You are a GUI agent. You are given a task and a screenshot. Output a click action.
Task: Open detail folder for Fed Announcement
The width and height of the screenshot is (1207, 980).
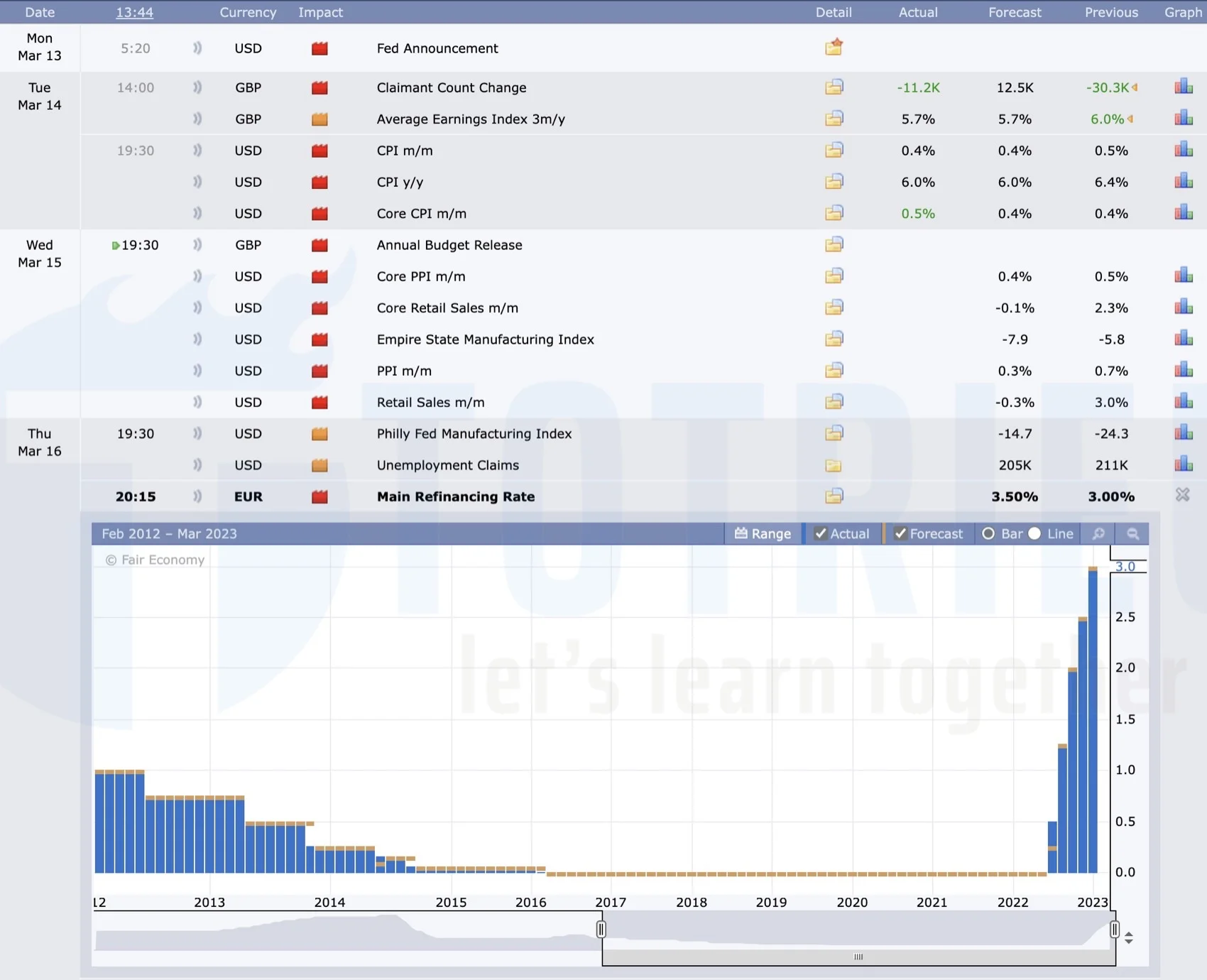(834, 48)
